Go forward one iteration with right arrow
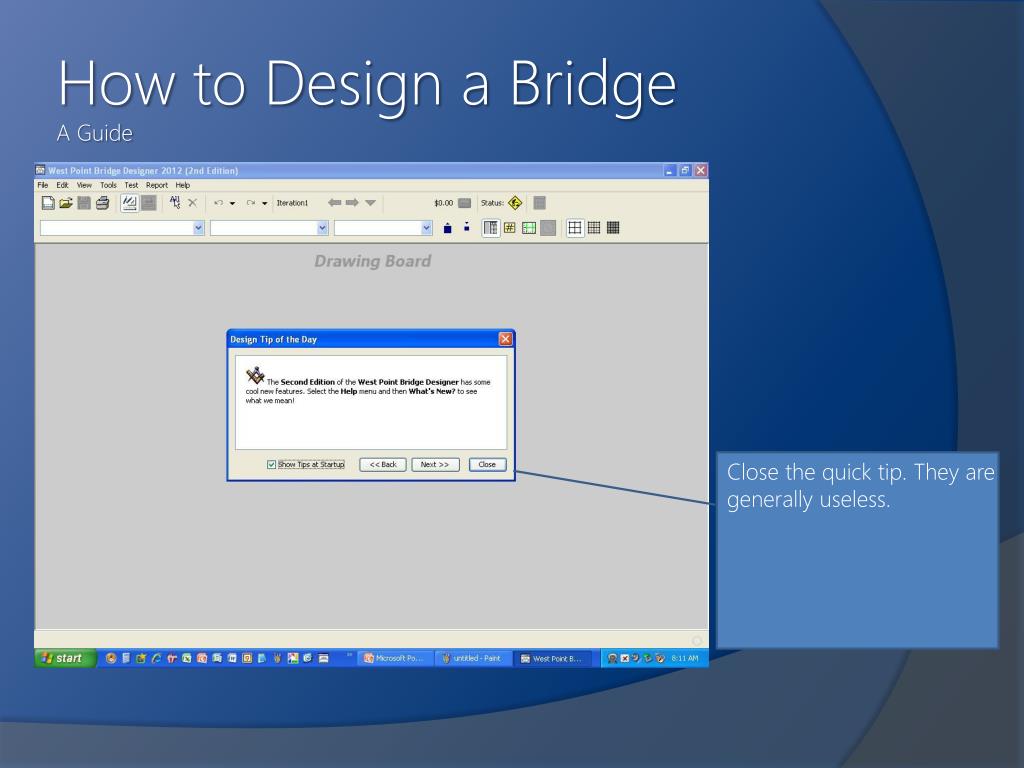Image resolution: width=1024 pixels, height=768 pixels. (352, 202)
